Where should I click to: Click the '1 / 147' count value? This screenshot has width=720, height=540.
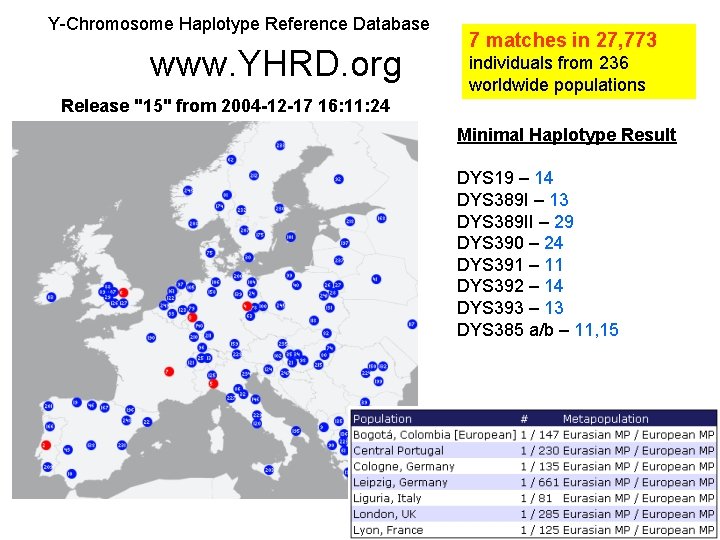(540, 435)
